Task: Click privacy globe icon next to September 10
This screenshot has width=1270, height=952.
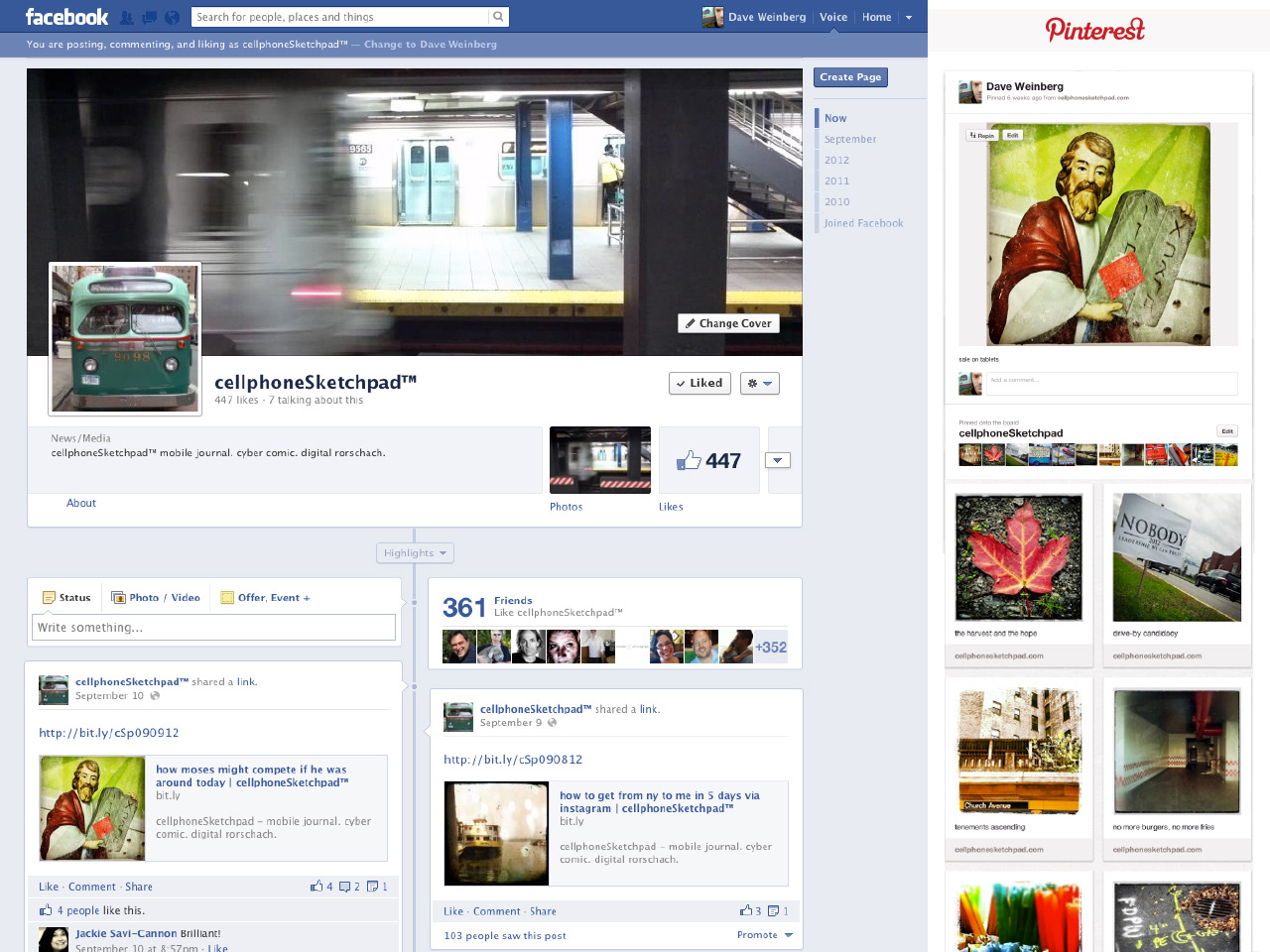Action: [x=155, y=696]
